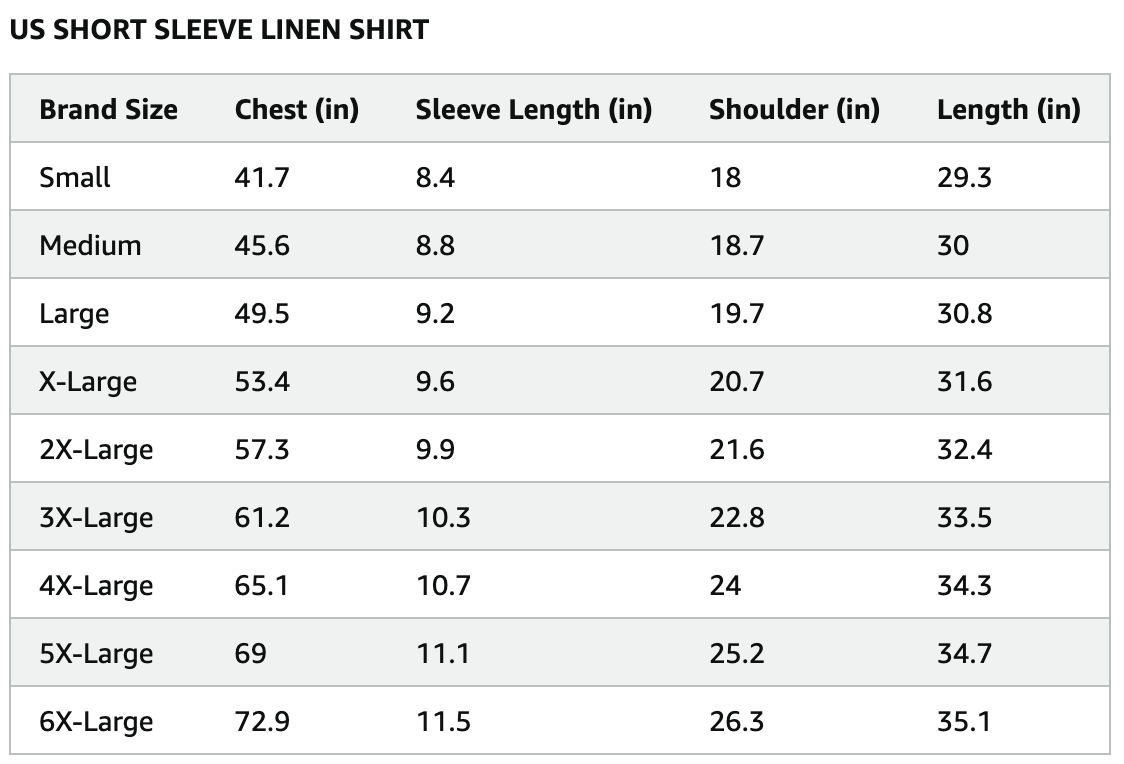Viewport: 1124px width, 764px height.
Task: Click the Length (in) column header
Action: 1008,109
